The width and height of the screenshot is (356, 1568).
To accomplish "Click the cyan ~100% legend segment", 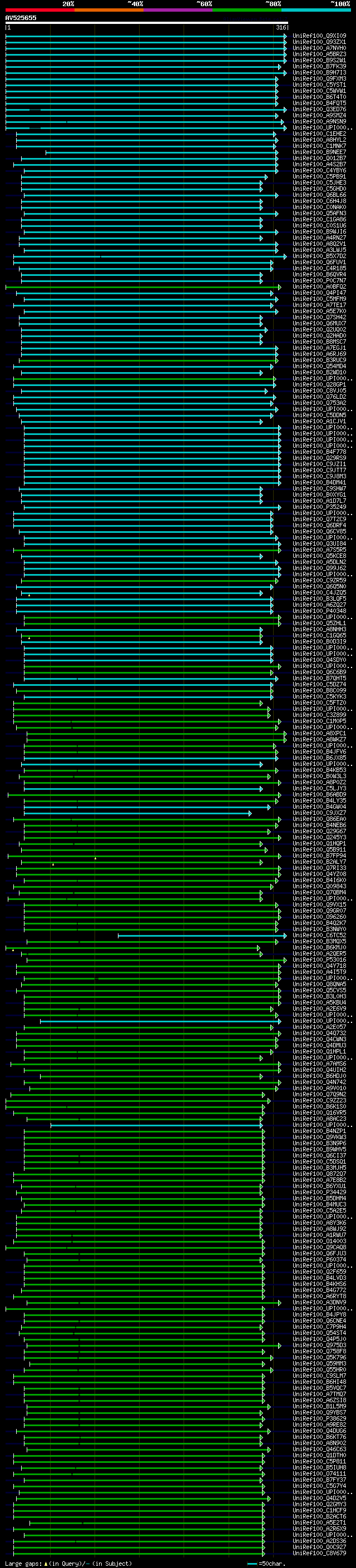I will (x=316, y=11).
